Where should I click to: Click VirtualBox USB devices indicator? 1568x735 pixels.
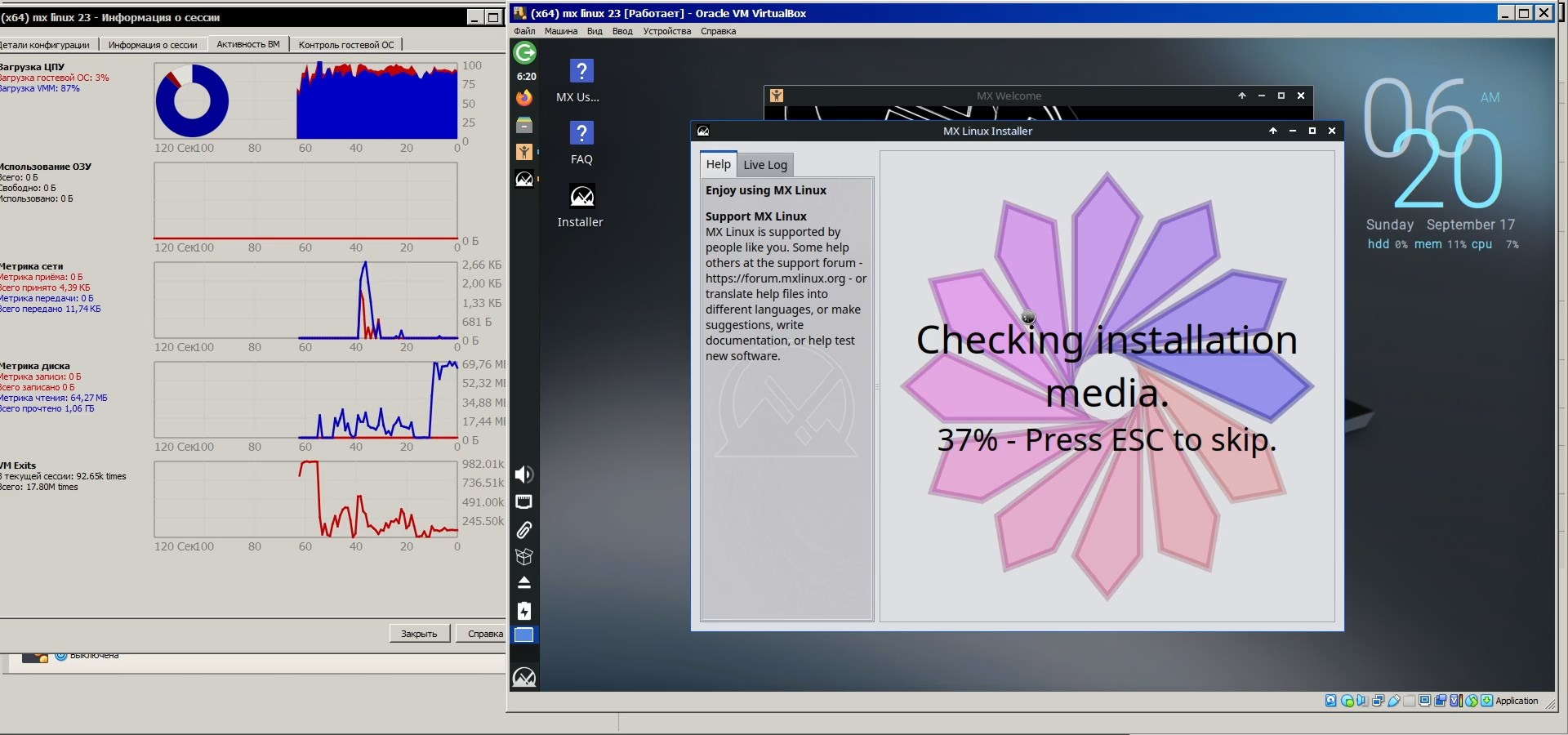[1394, 701]
